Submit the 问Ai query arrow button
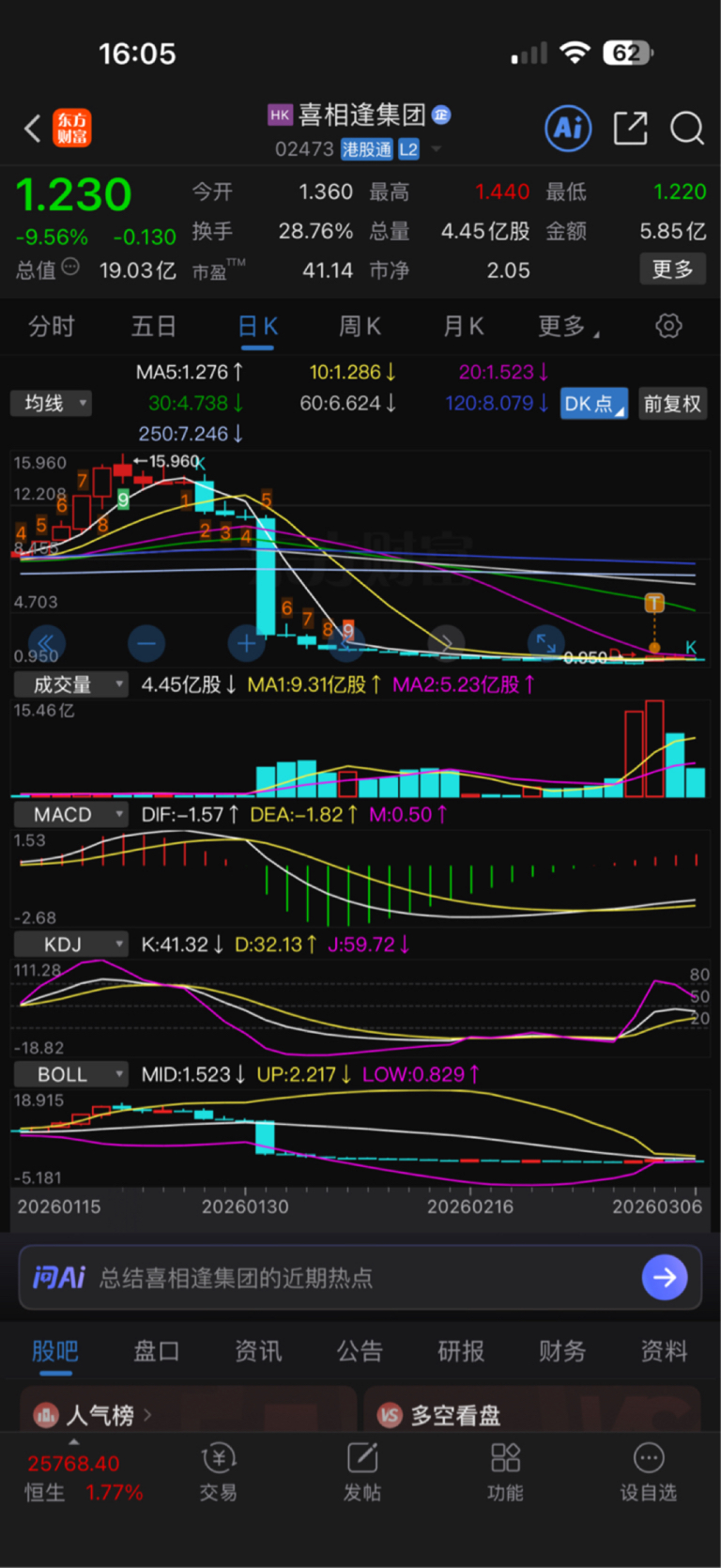The width and height of the screenshot is (721, 1568). point(665,1277)
